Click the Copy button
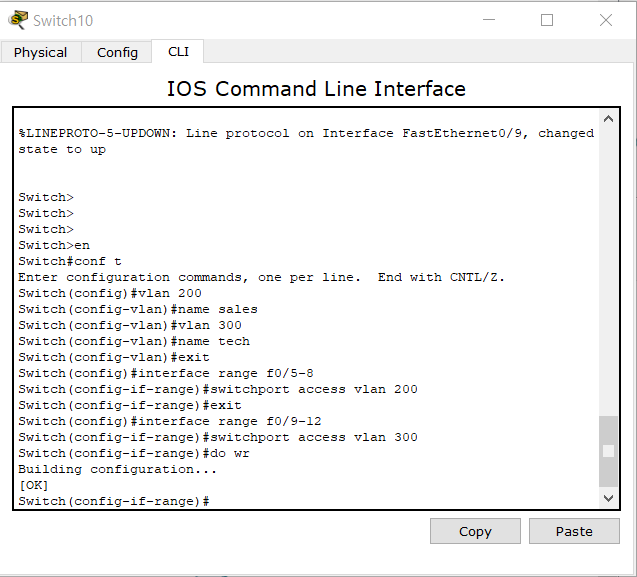Image resolution: width=637 pixels, height=577 pixels. 475,531
